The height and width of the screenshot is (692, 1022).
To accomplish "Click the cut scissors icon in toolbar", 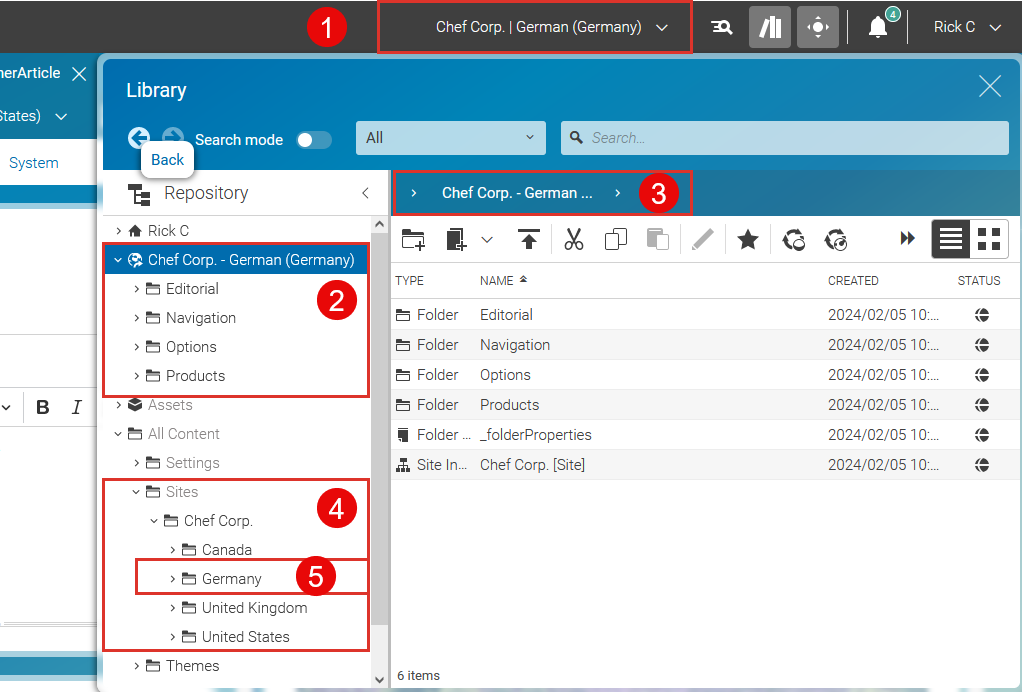I will (573, 239).
